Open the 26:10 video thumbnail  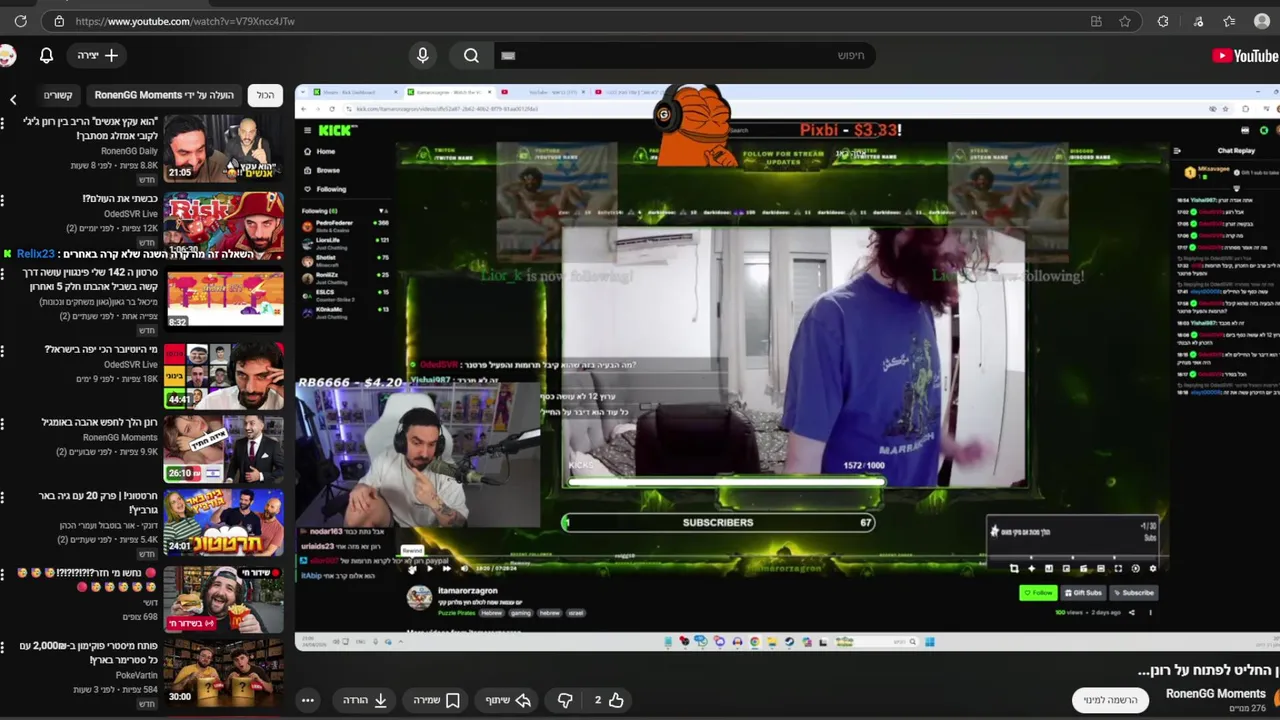224,449
